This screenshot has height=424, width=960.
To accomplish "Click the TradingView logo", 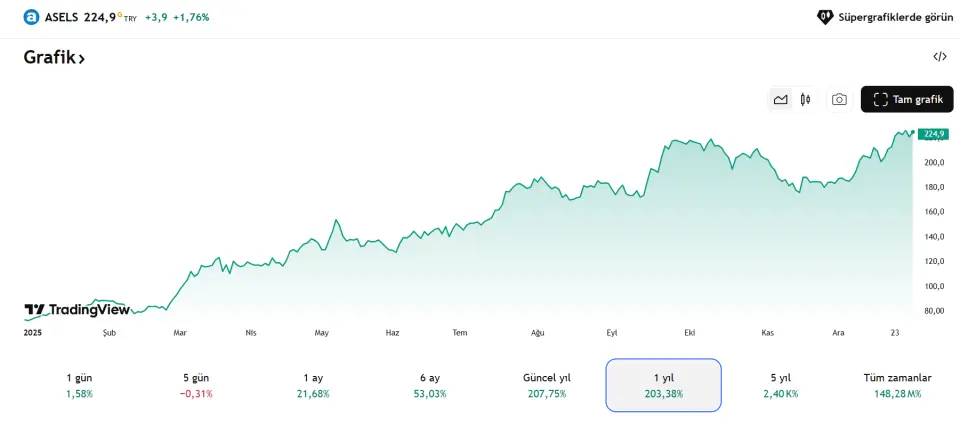I will tap(77, 310).
